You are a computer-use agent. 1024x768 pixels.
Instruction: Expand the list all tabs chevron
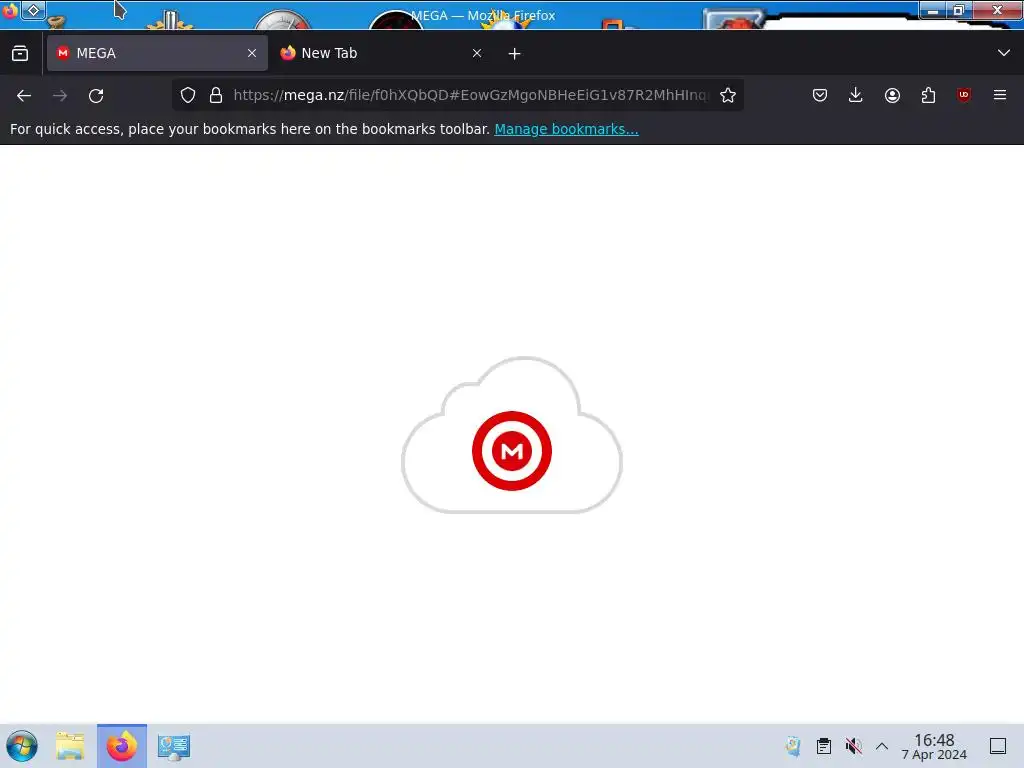(1004, 53)
